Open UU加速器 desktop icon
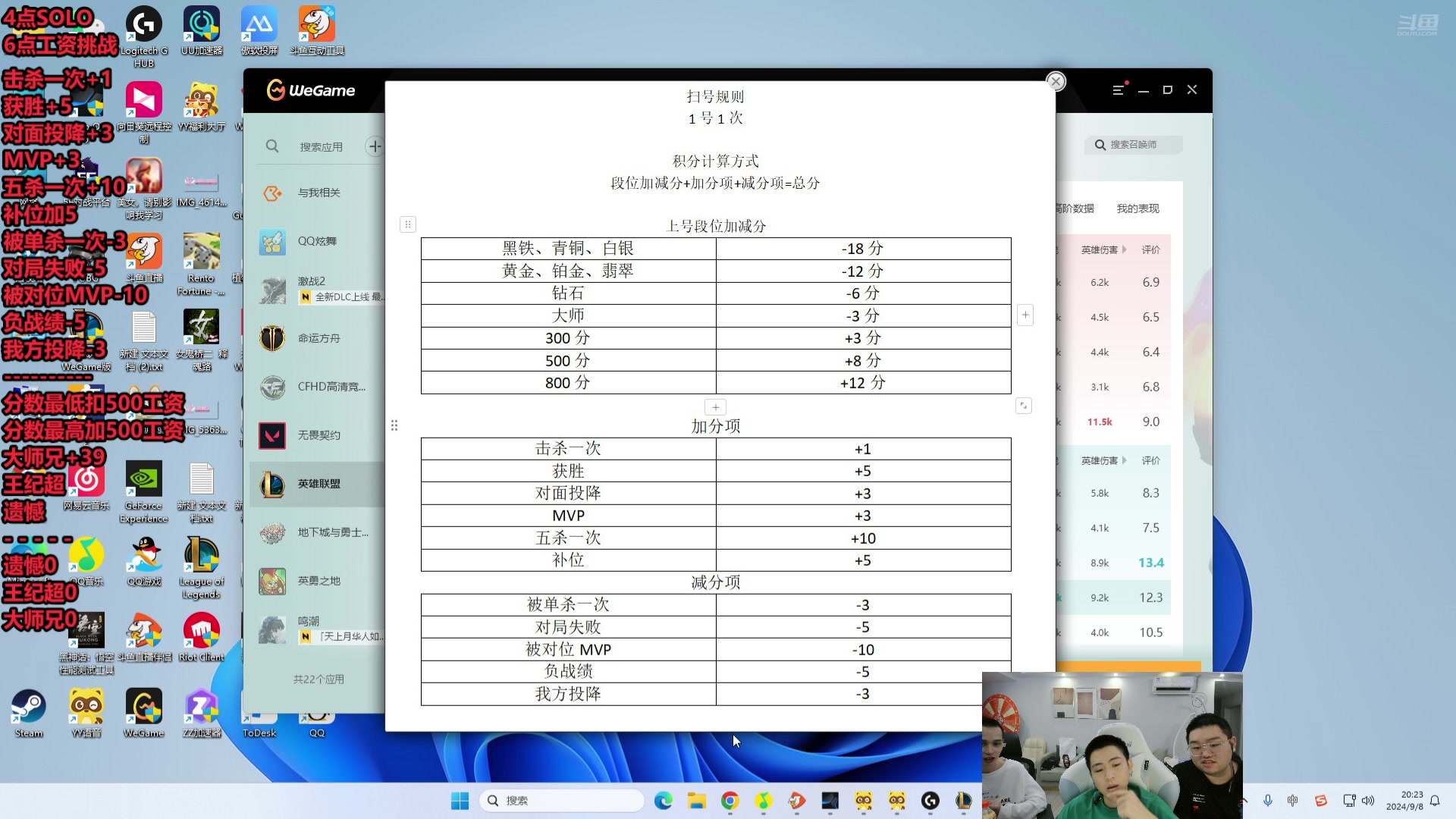The image size is (1456, 819). point(202,30)
